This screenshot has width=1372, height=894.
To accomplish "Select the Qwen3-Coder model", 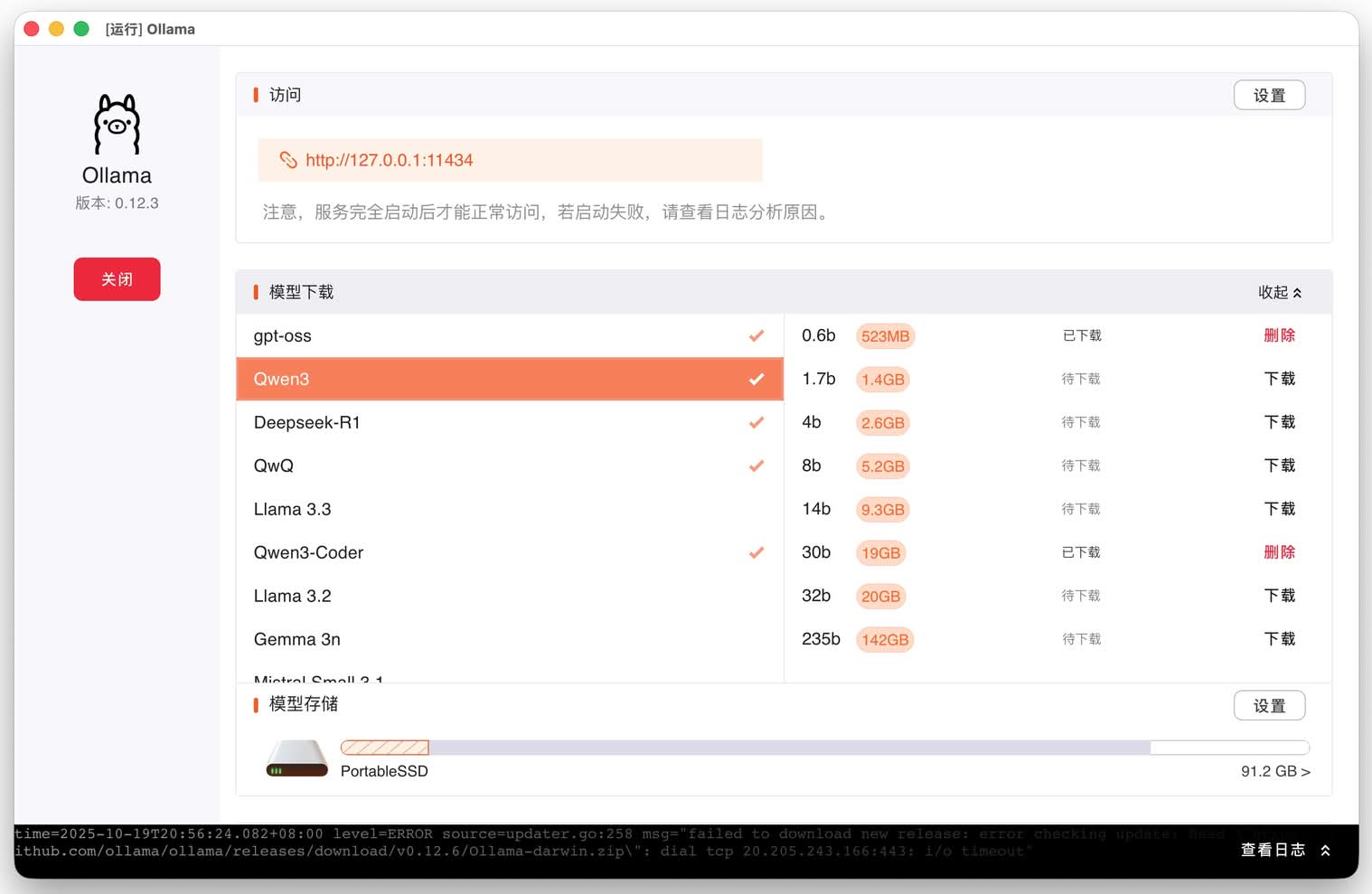I will pos(510,552).
